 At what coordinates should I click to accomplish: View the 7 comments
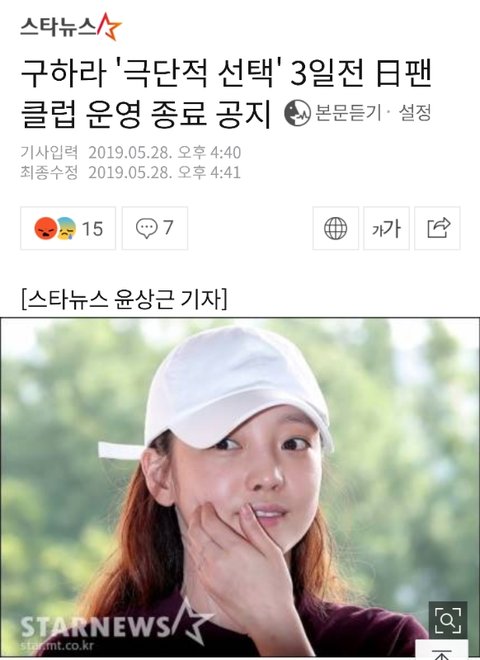point(155,229)
